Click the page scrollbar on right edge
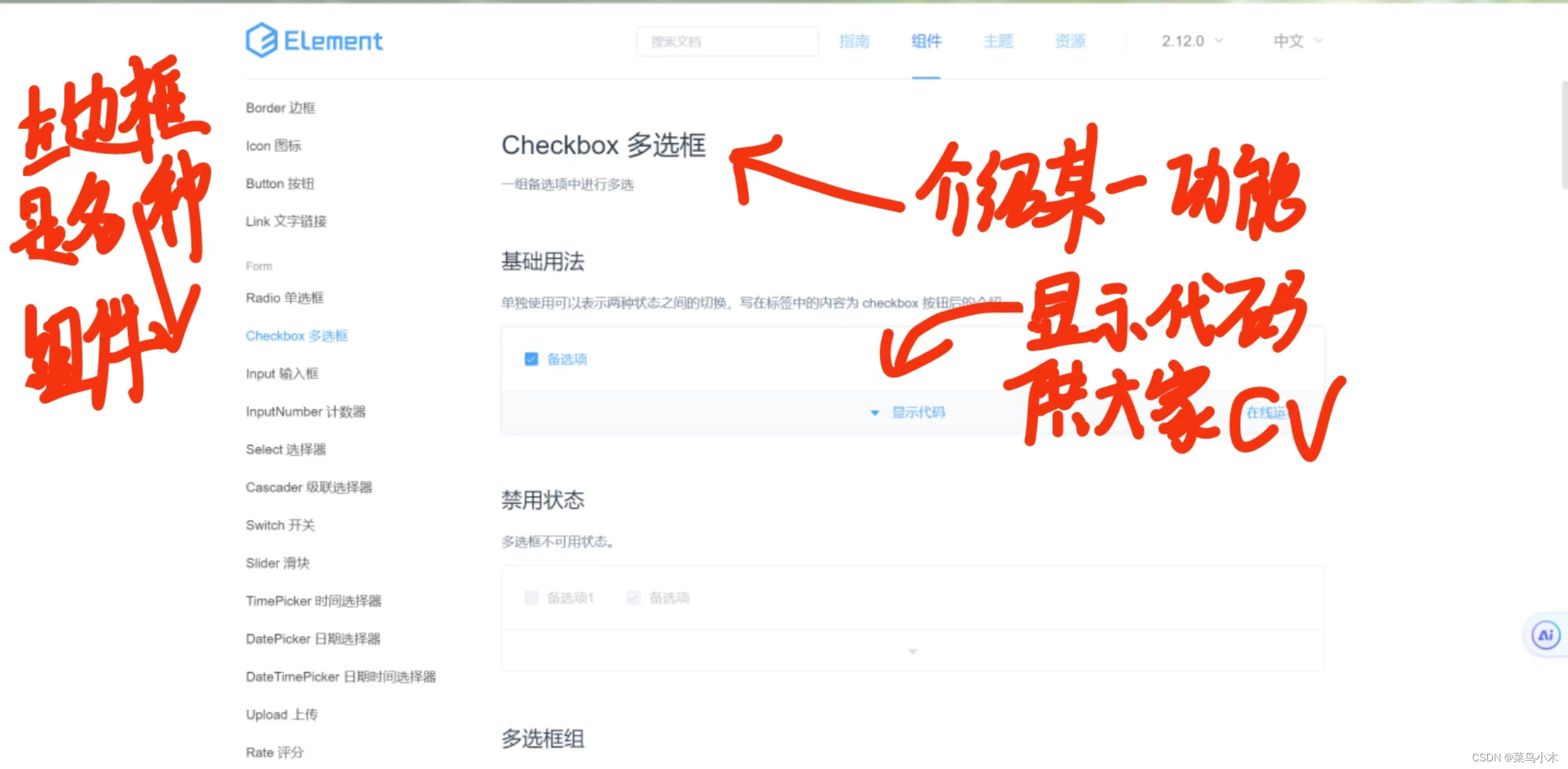The width and height of the screenshot is (1568, 769). click(1564, 136)
